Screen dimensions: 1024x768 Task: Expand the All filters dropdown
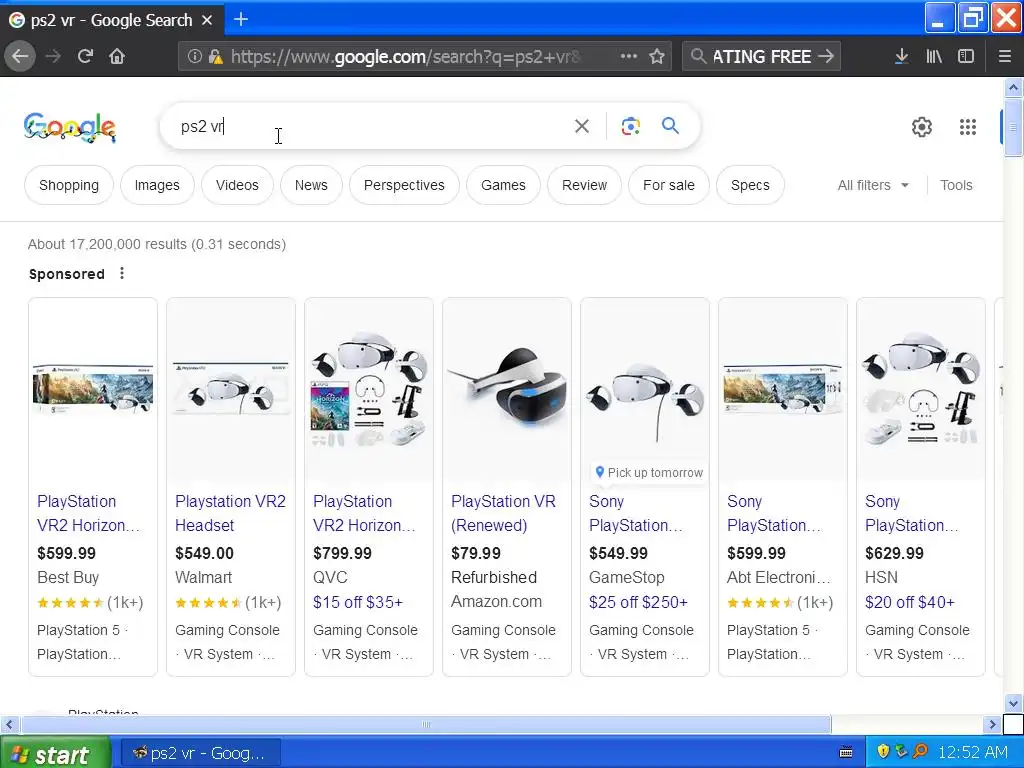pos(873,185)
